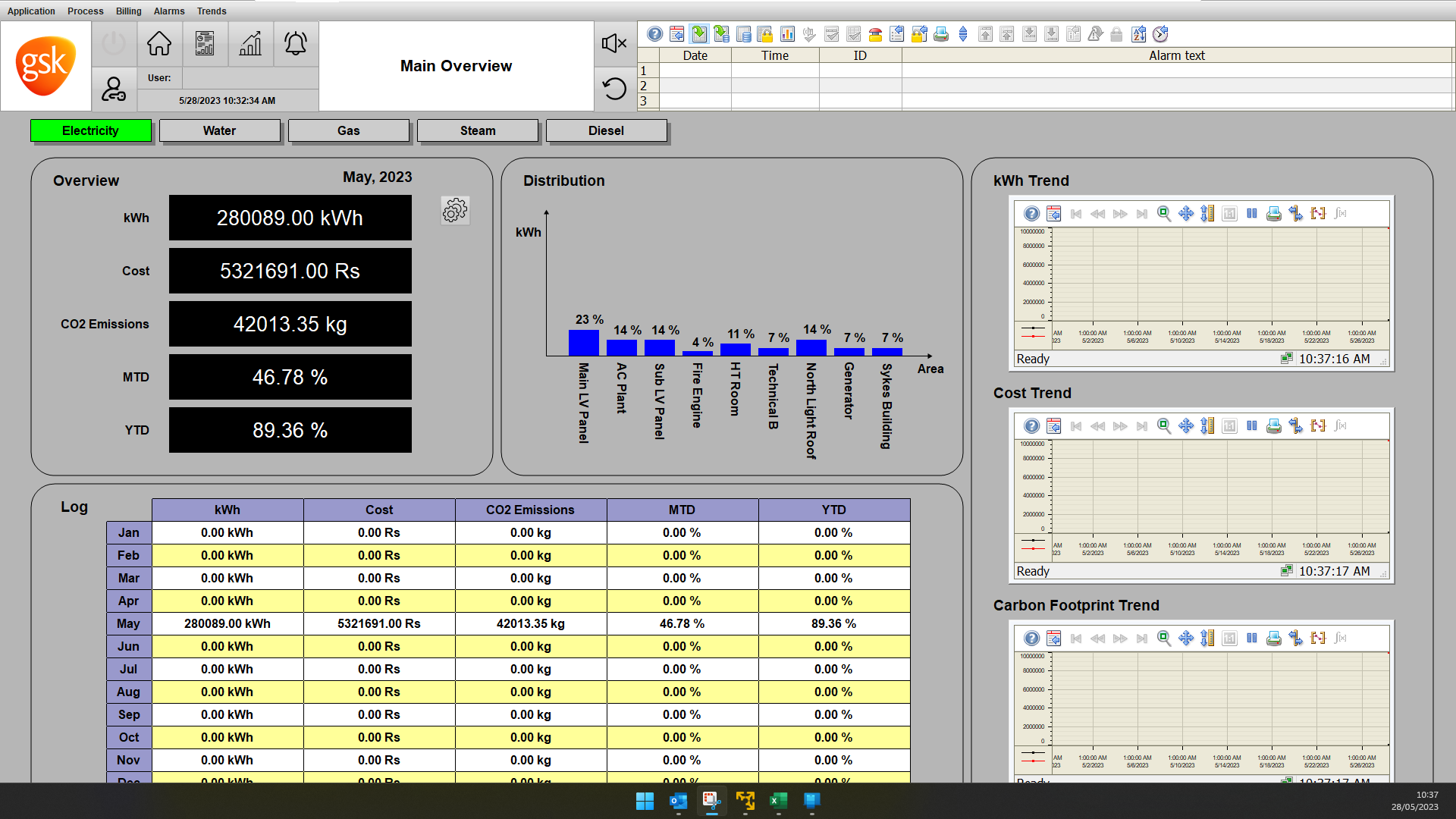Pause the kWh Trend updating
The image size is (1456, 819).
point(1252,214)
